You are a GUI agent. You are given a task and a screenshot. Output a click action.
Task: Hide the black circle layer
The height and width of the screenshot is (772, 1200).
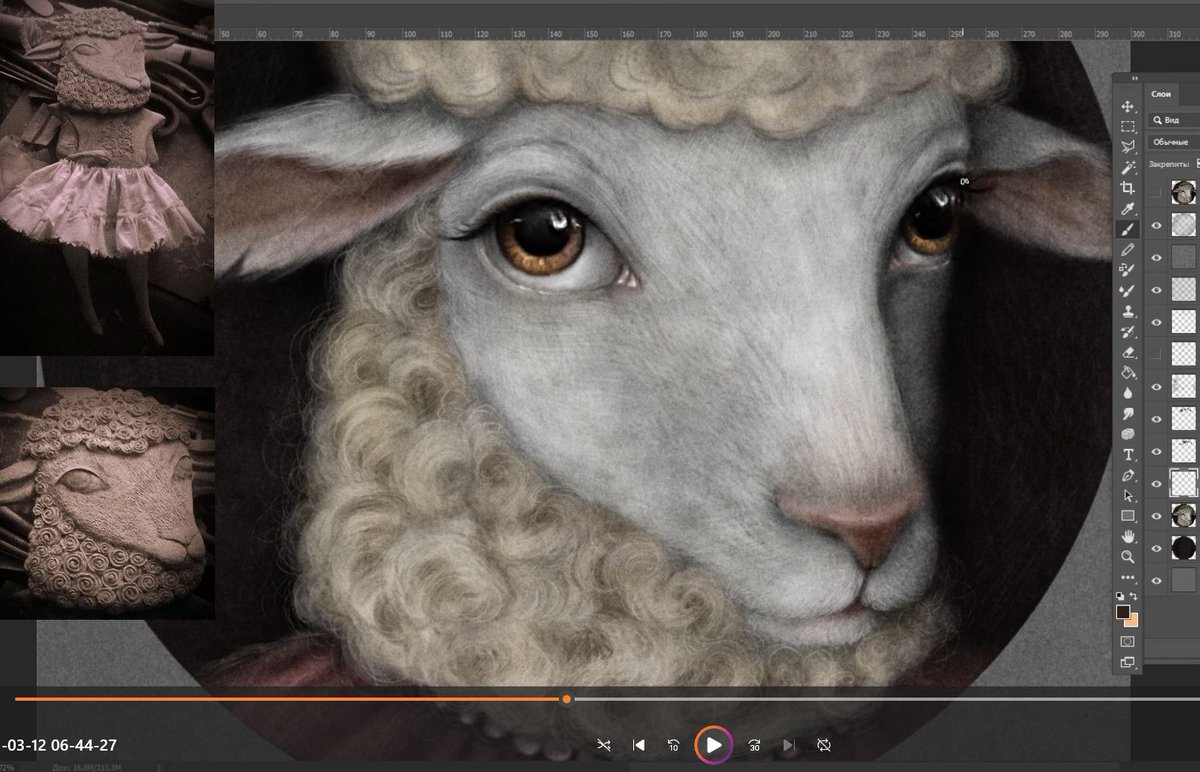(x=1157, y=548)
